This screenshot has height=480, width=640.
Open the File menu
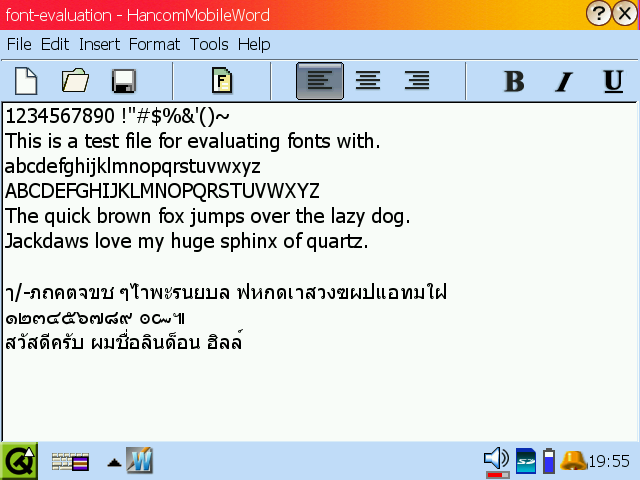click(19, 44)
